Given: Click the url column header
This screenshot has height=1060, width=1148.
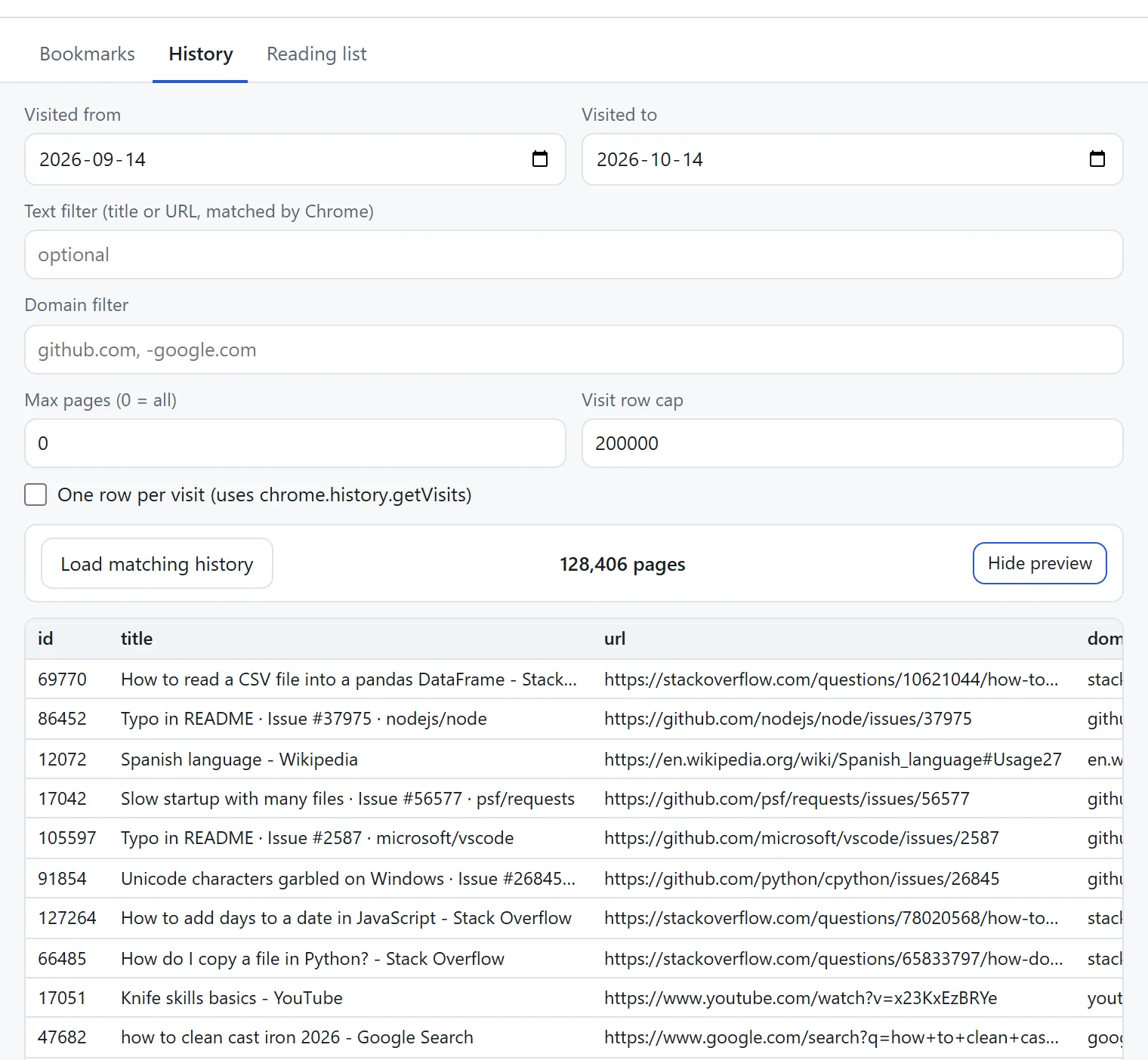Looking at the screenshot, I should (x=615, y=639).
